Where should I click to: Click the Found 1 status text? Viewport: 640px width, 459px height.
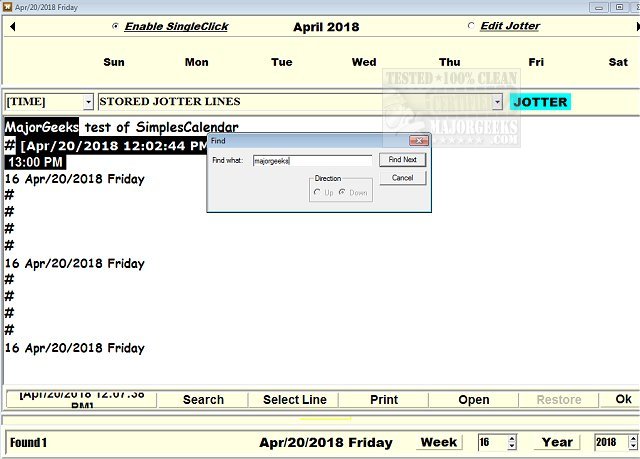28,443
